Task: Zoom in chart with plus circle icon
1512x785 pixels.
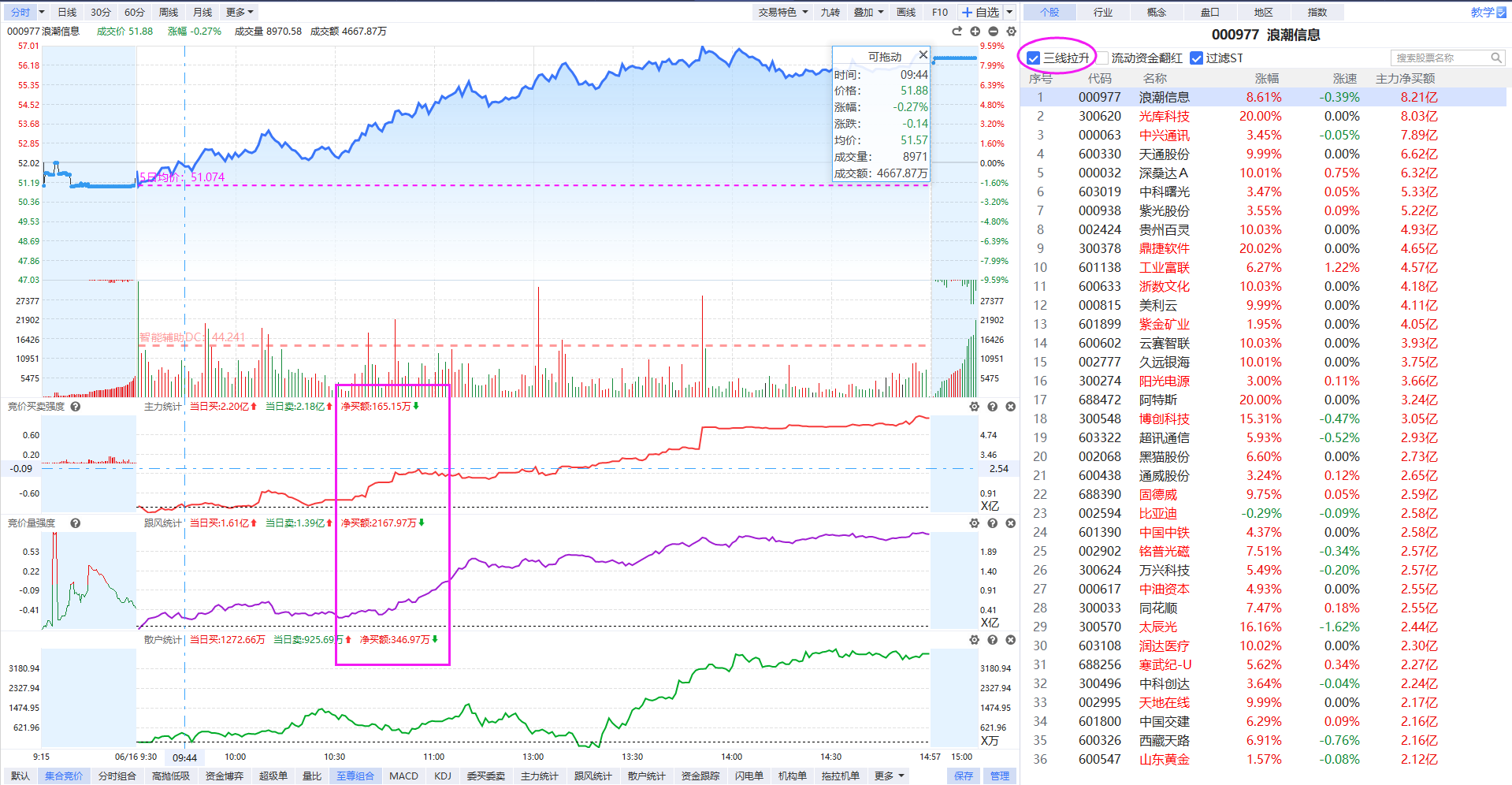Action: tap(975, 32)
